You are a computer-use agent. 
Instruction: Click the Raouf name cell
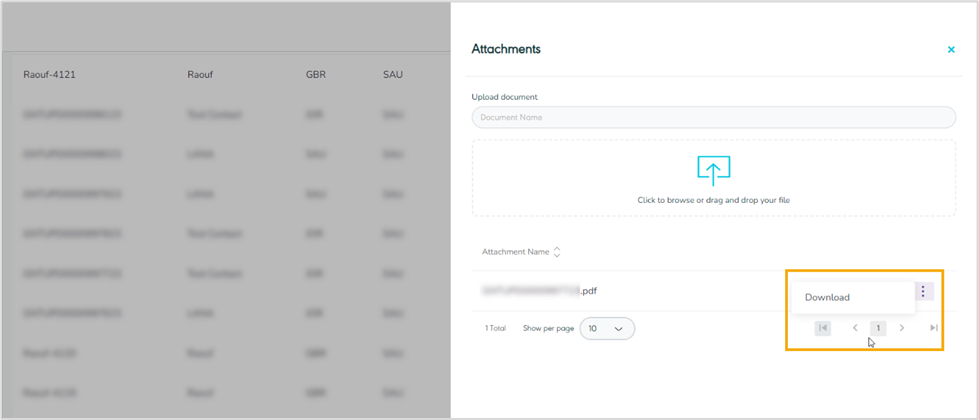pos(200,75)
